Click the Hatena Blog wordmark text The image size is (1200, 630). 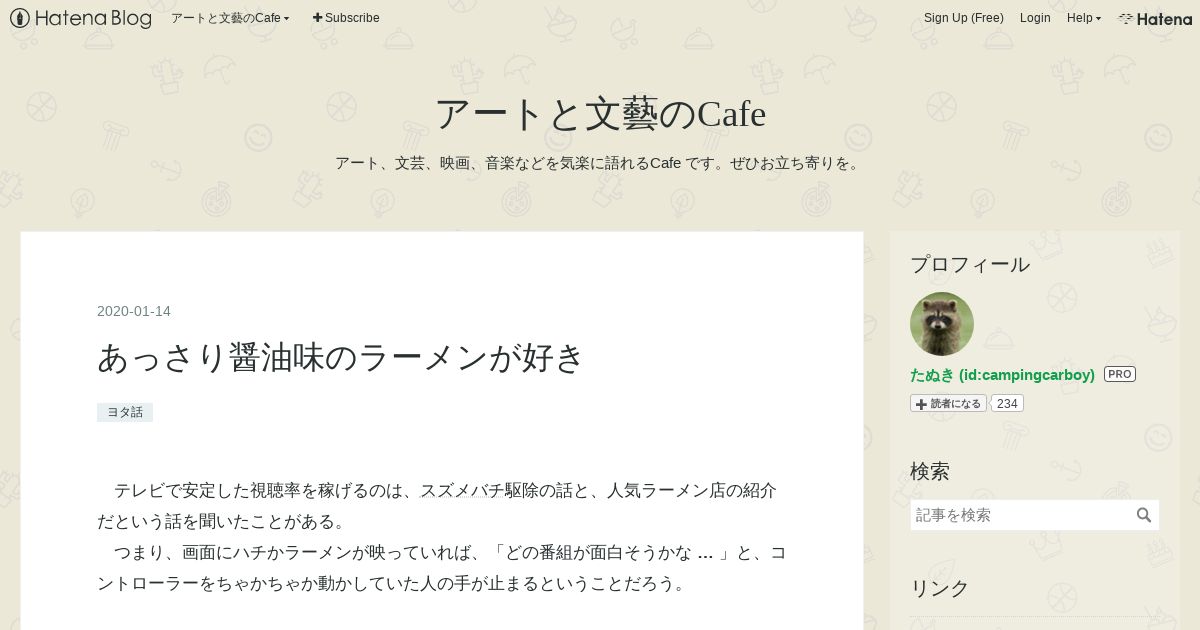(x=94, y=18)
